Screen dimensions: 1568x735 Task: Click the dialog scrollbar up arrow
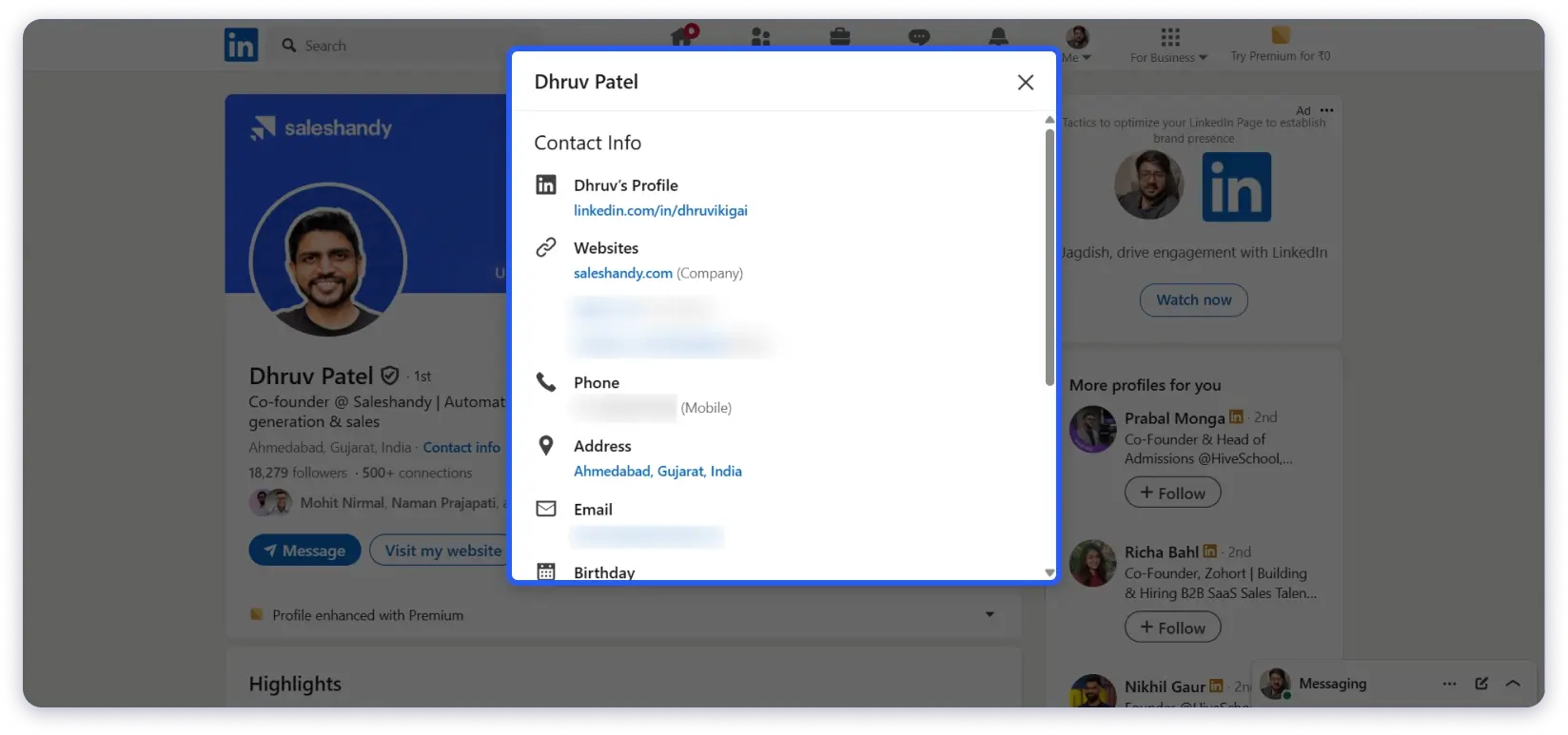tap(1049, 120)
